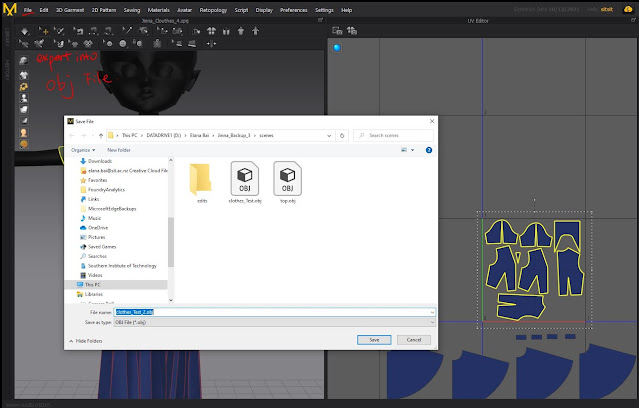Click the Simulate down-arrow tool icon
Viewport: 639px width, 408px height.
pyautogui.click(x=25, y=31)
